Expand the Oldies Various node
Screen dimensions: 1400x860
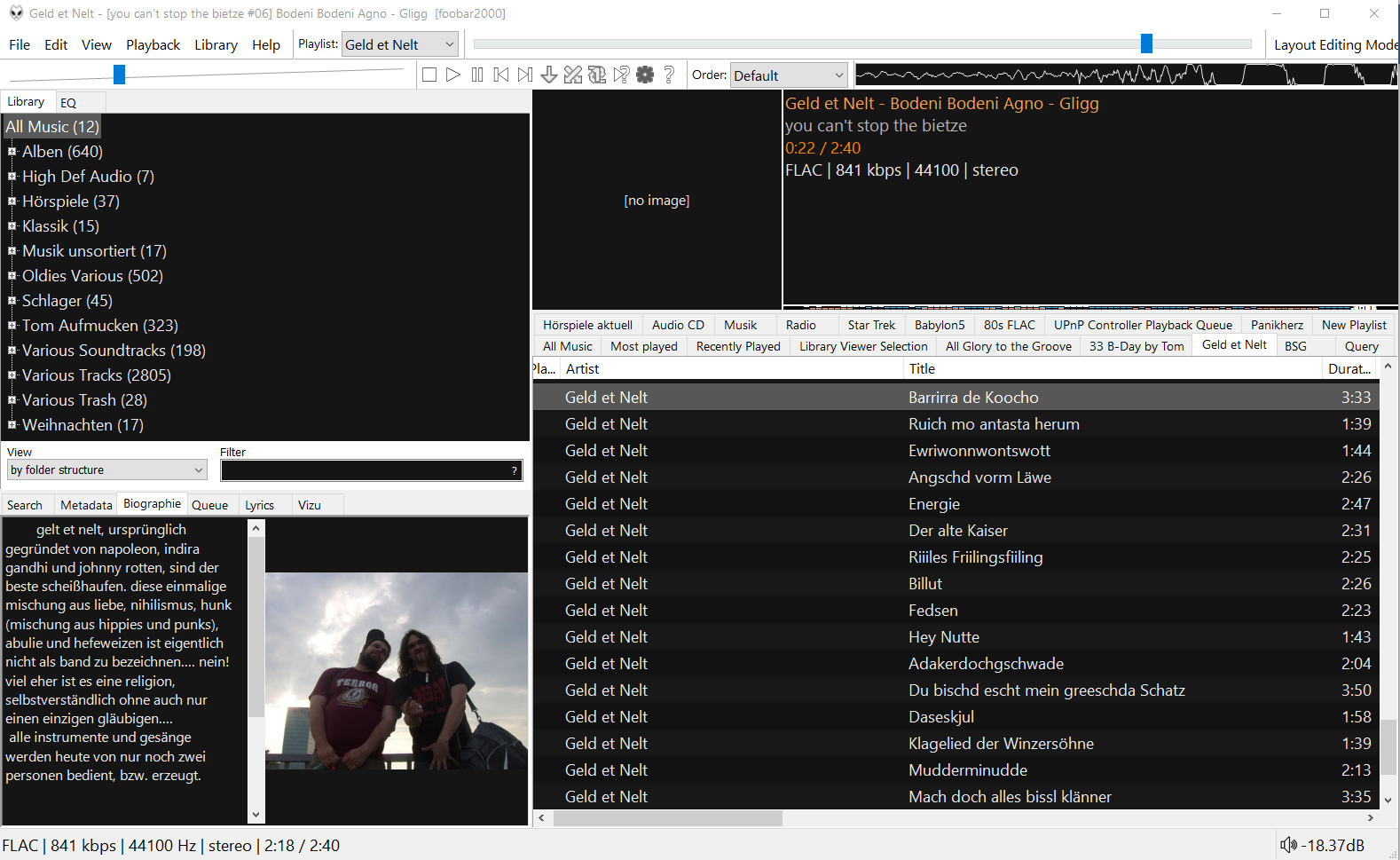[x=12, y=276]
